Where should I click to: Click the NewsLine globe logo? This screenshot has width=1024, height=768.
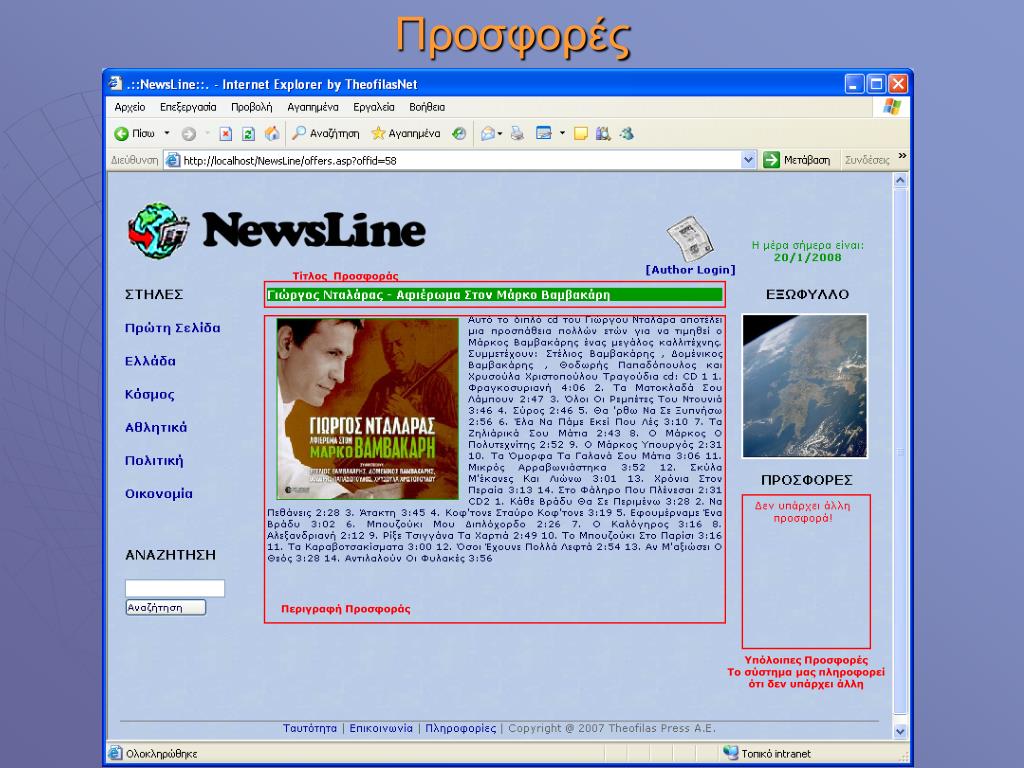[159, 231]
